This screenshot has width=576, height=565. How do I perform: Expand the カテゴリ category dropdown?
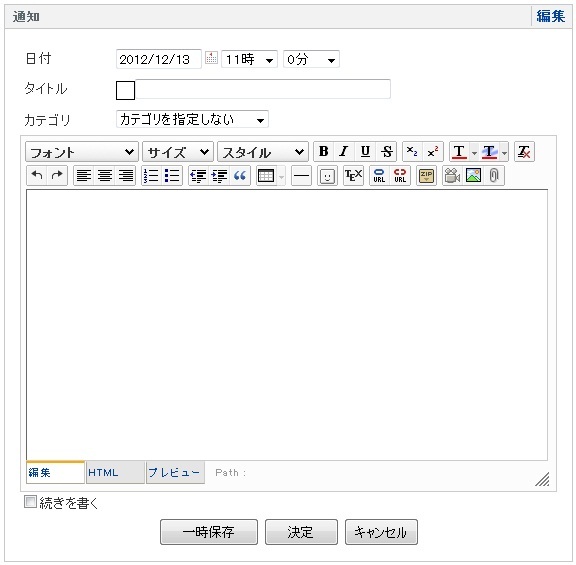[x=192, y=119]
